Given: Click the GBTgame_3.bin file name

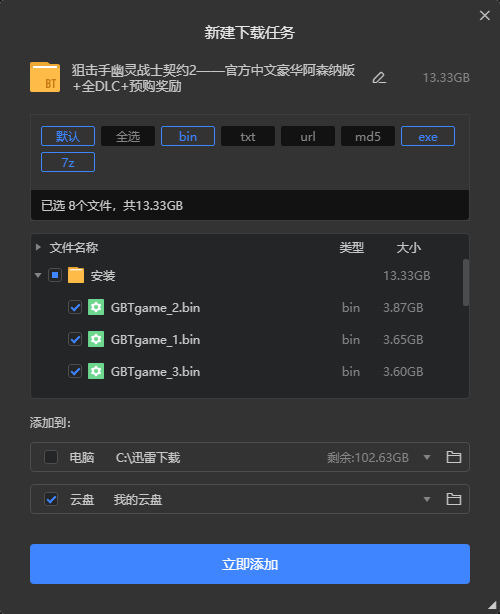Looking at the screenshot, I should tap(155, 372).
